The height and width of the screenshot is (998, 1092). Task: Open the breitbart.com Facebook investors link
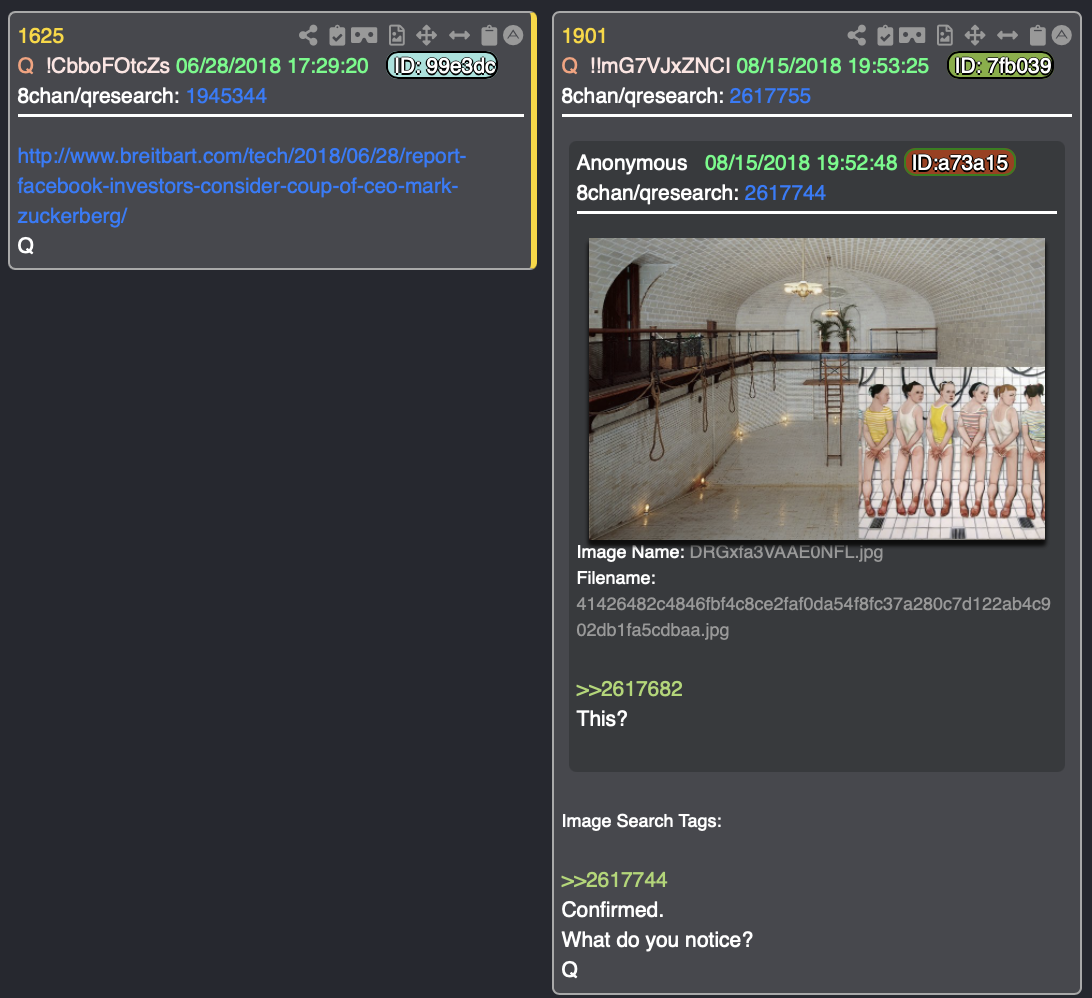242,186
